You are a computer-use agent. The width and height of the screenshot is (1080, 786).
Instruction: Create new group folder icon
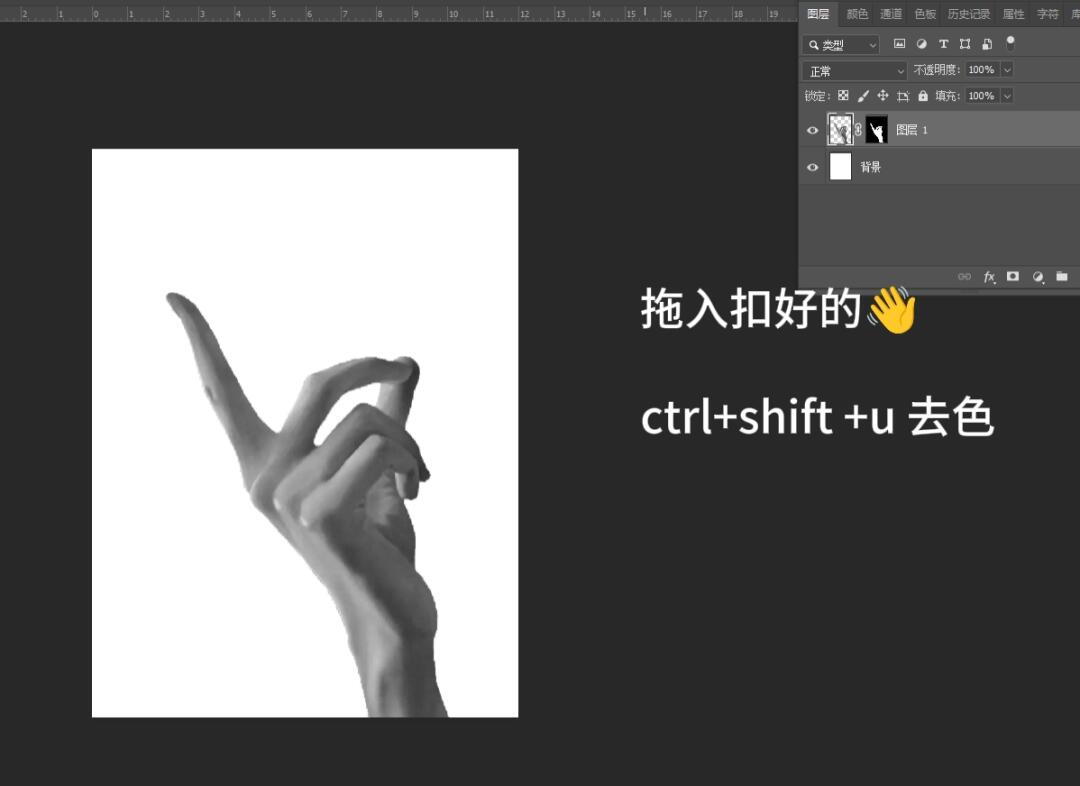click(x=1062, y=276)
